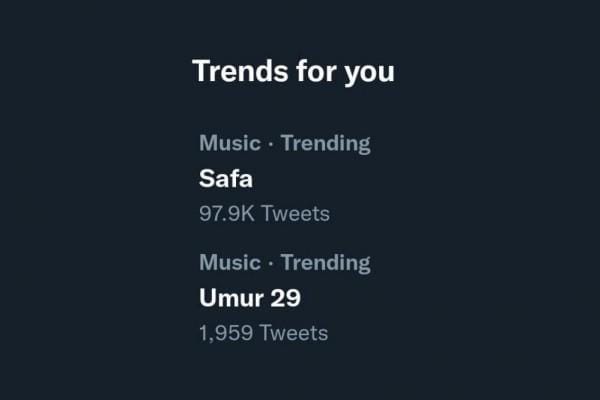Select the 1,959 Tweets count
Image resolution: width=600 pixels, height=400 pixels.
(x=263, y=332)
